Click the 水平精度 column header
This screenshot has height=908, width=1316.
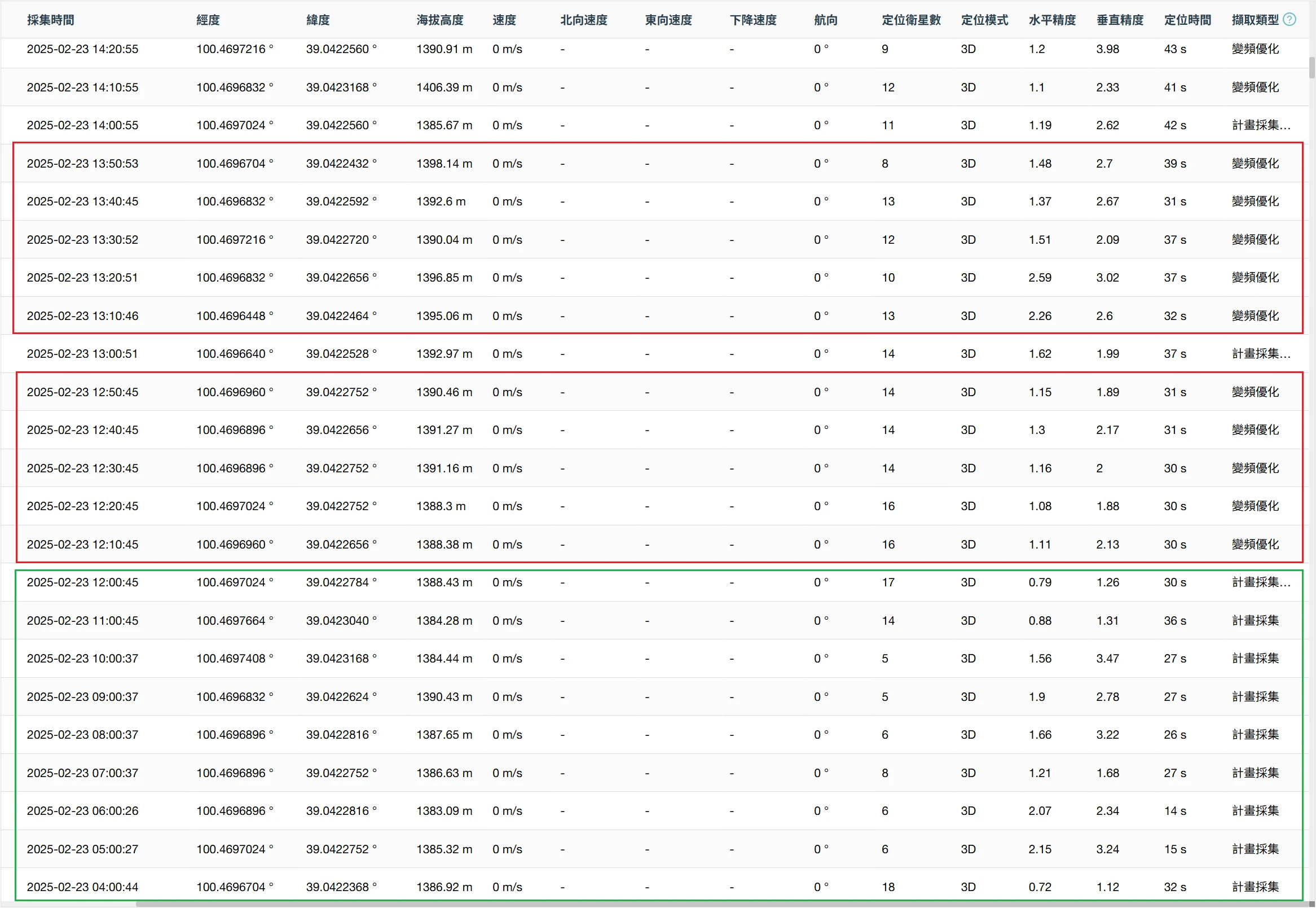click(x=1052, y=20)
